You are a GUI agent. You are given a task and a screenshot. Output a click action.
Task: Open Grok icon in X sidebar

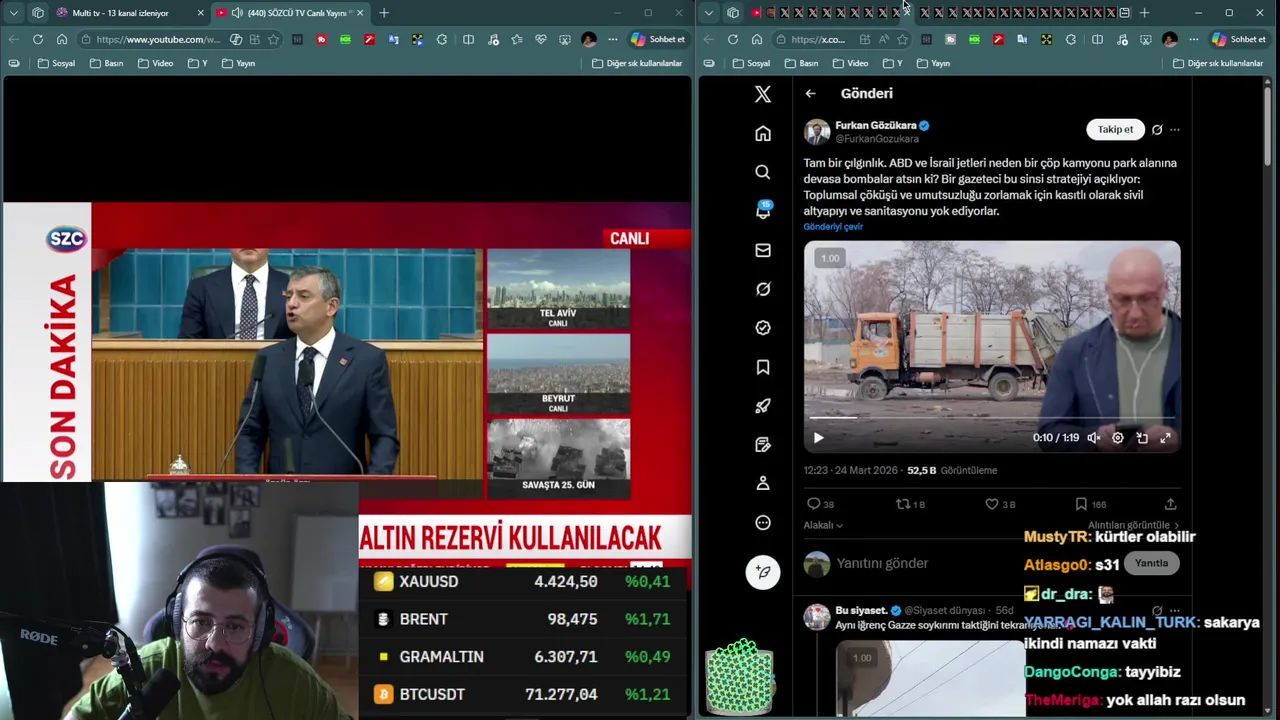pos(763,289)
